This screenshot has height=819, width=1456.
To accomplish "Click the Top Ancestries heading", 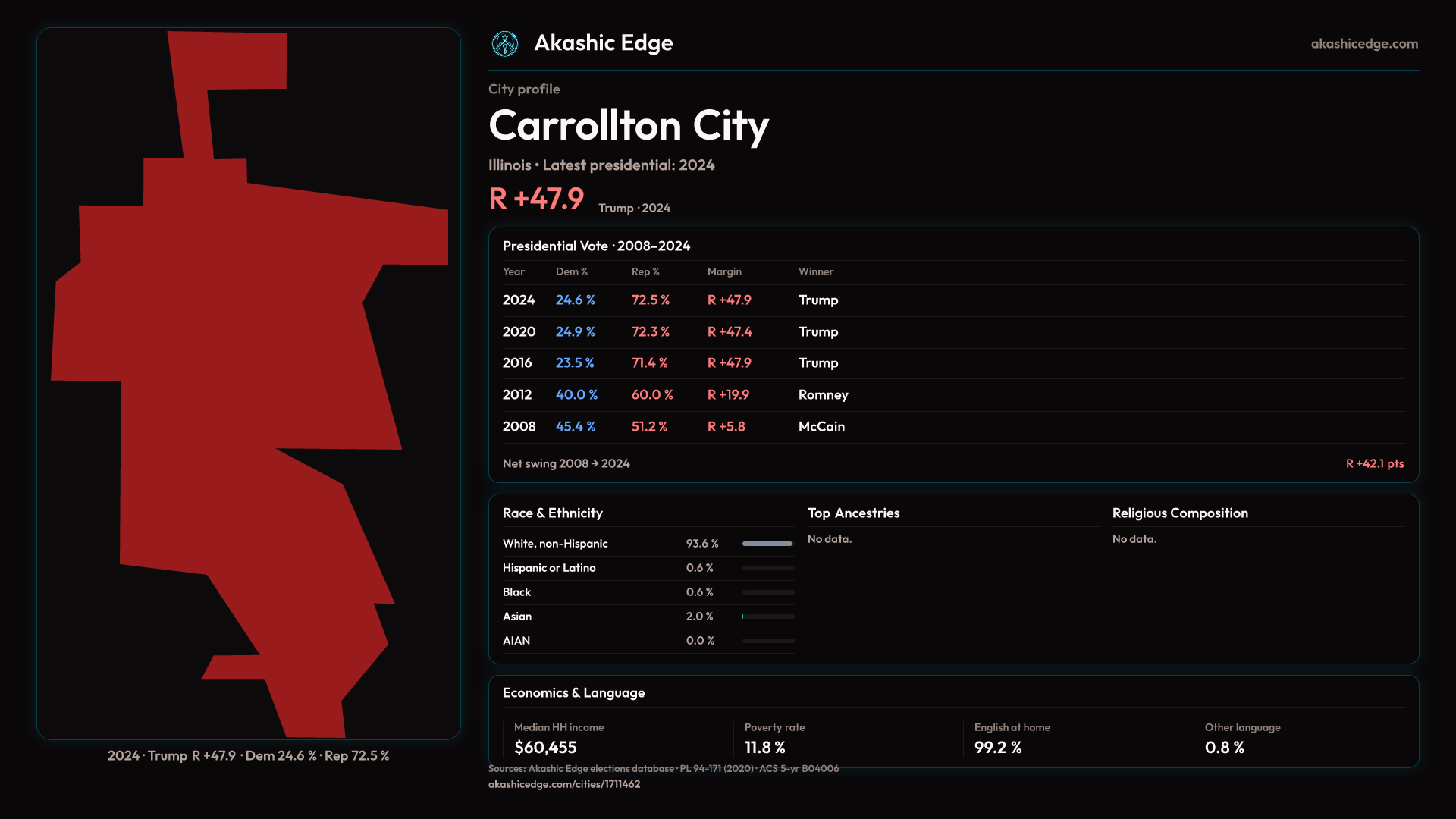I will tap(853, 513).
